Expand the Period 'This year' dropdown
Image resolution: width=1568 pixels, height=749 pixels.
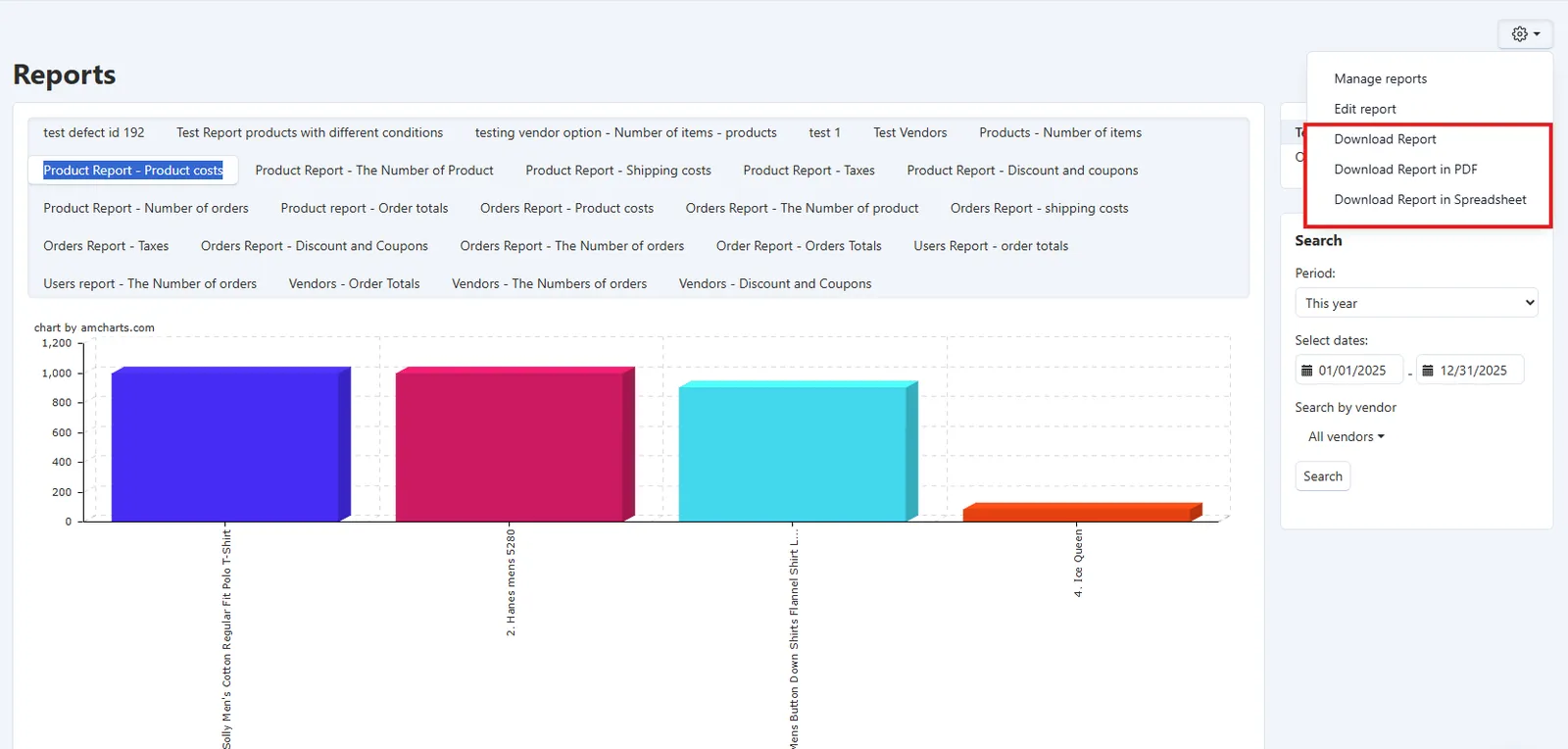[1416, 303]
